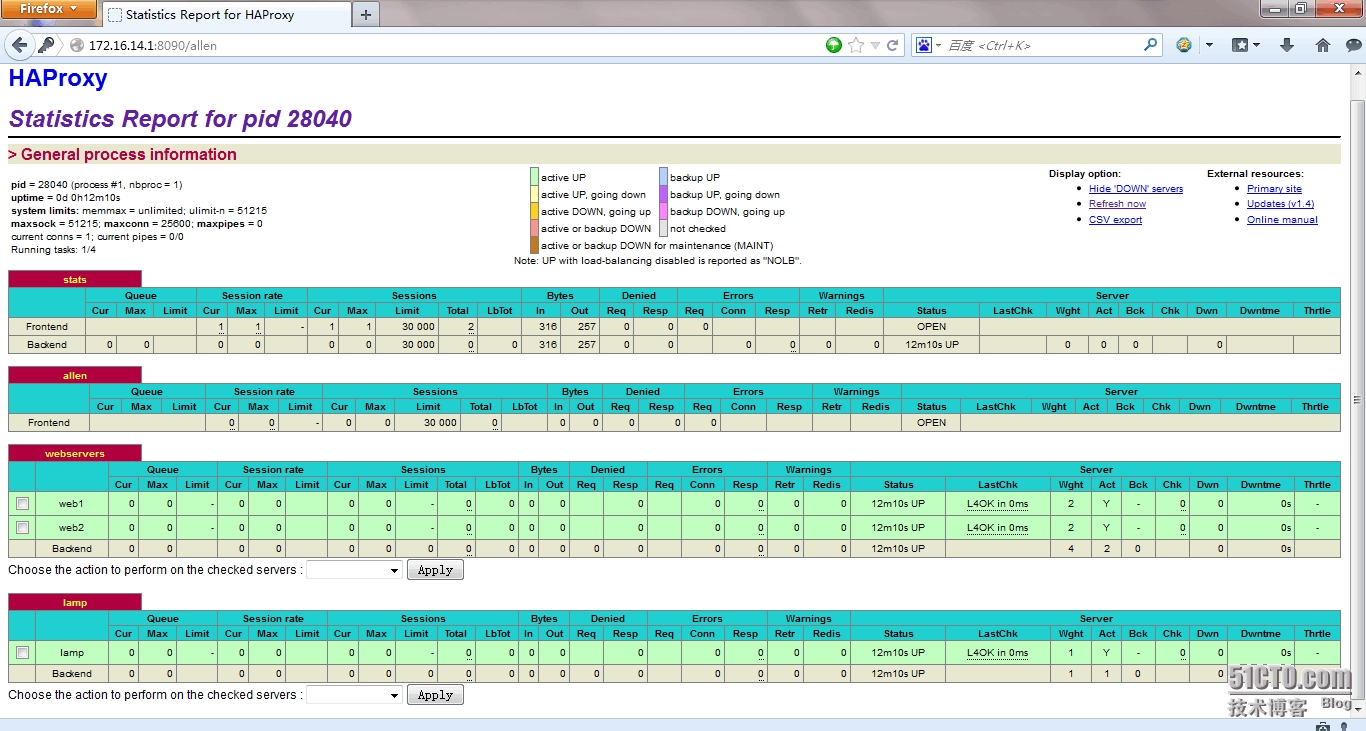
Task: Check the web2 server checkbox
Action: 22,527
